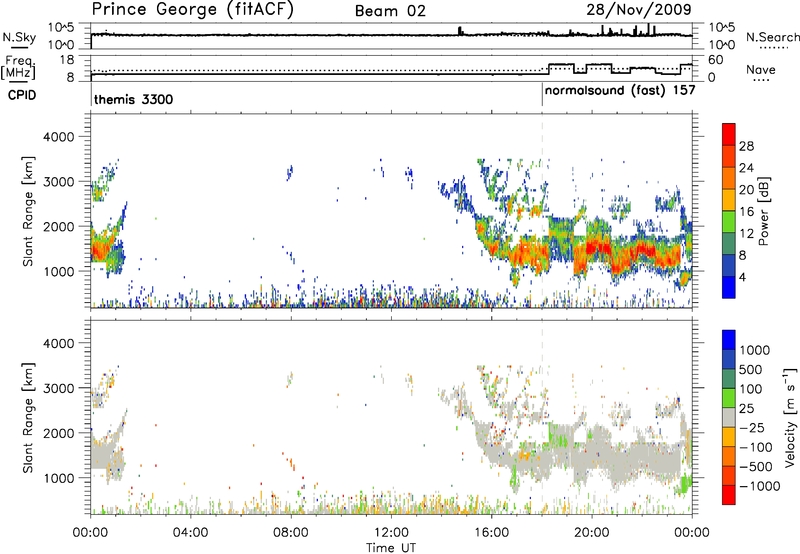The image size is (800, 554).
Task: Click the '08:00' time axis tick label
Action: [290, 533]
